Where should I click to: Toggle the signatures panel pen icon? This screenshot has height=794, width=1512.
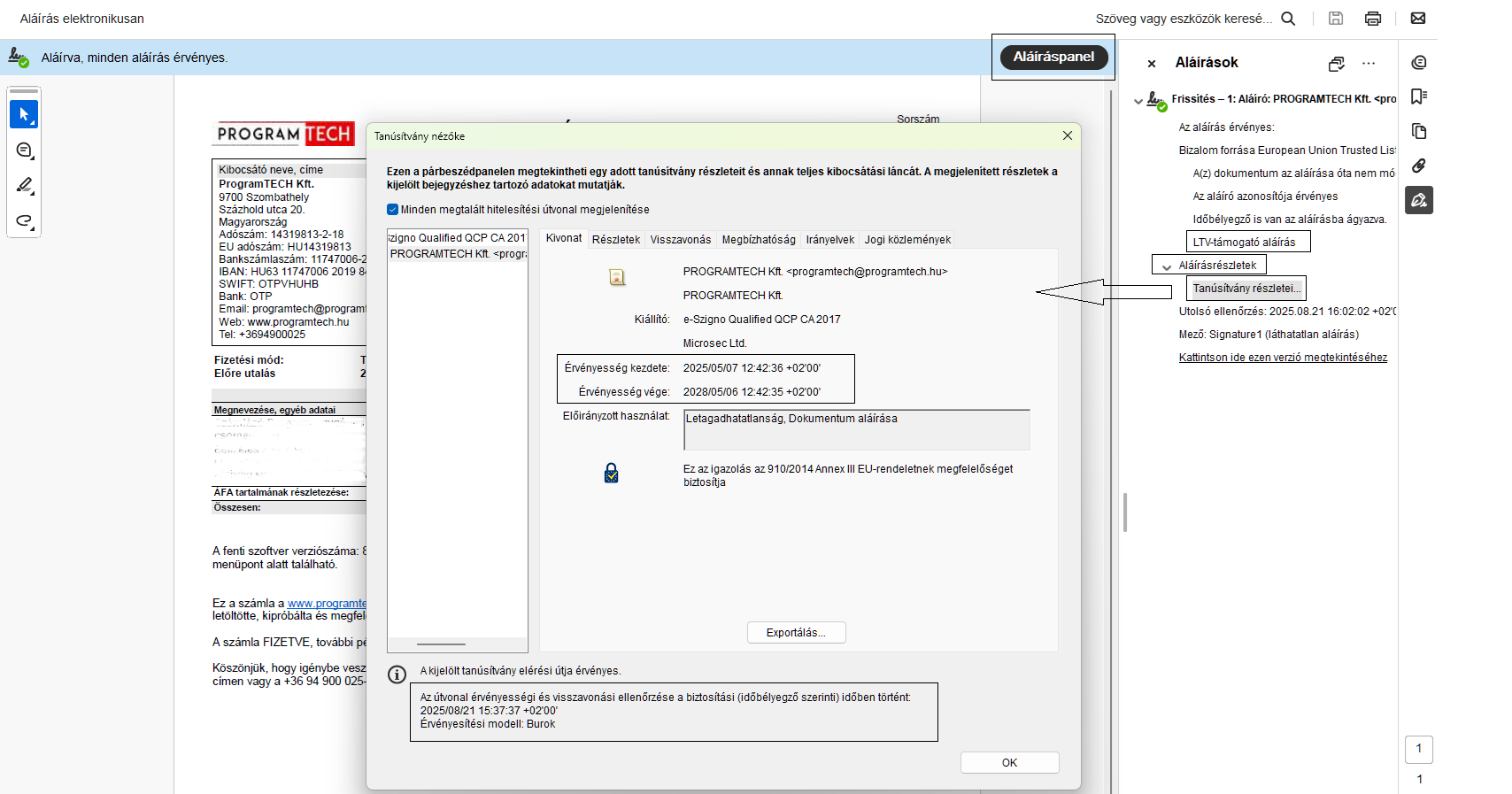(x=1419, y=200)
